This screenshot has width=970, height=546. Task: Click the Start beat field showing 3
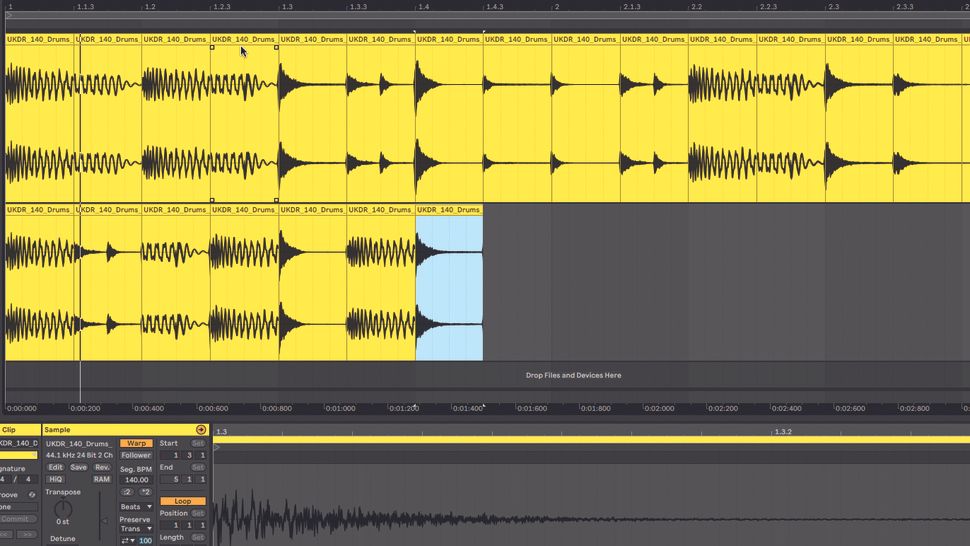[x=189, y=455]
